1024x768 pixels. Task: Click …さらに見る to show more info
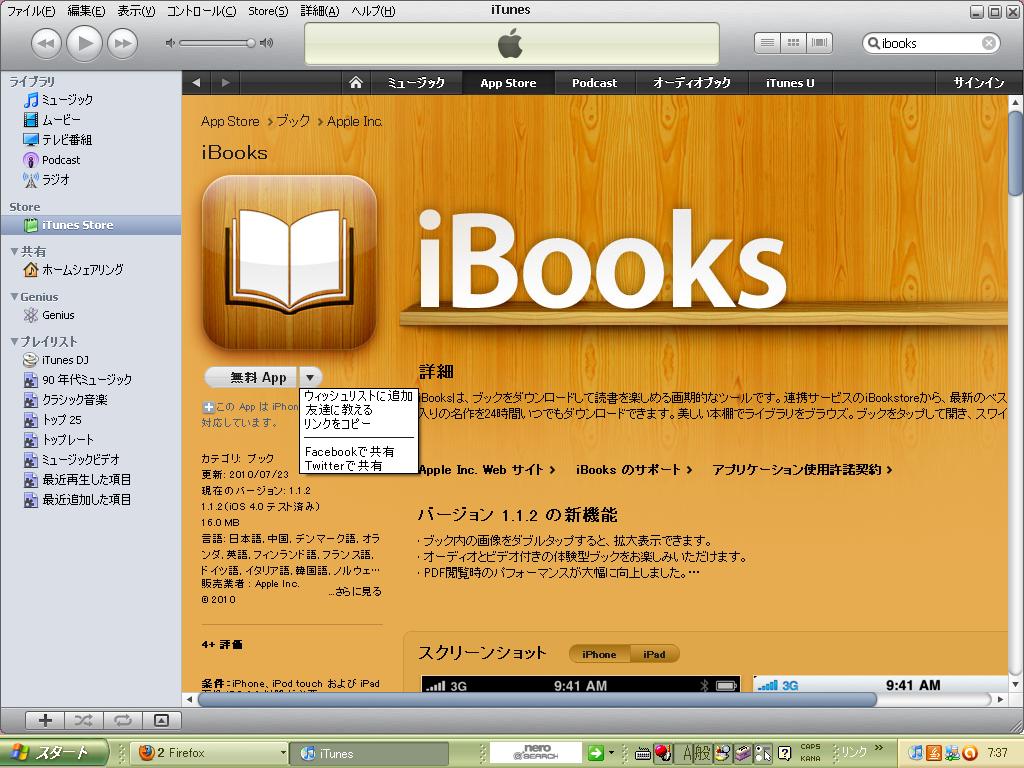click(355, 592)
